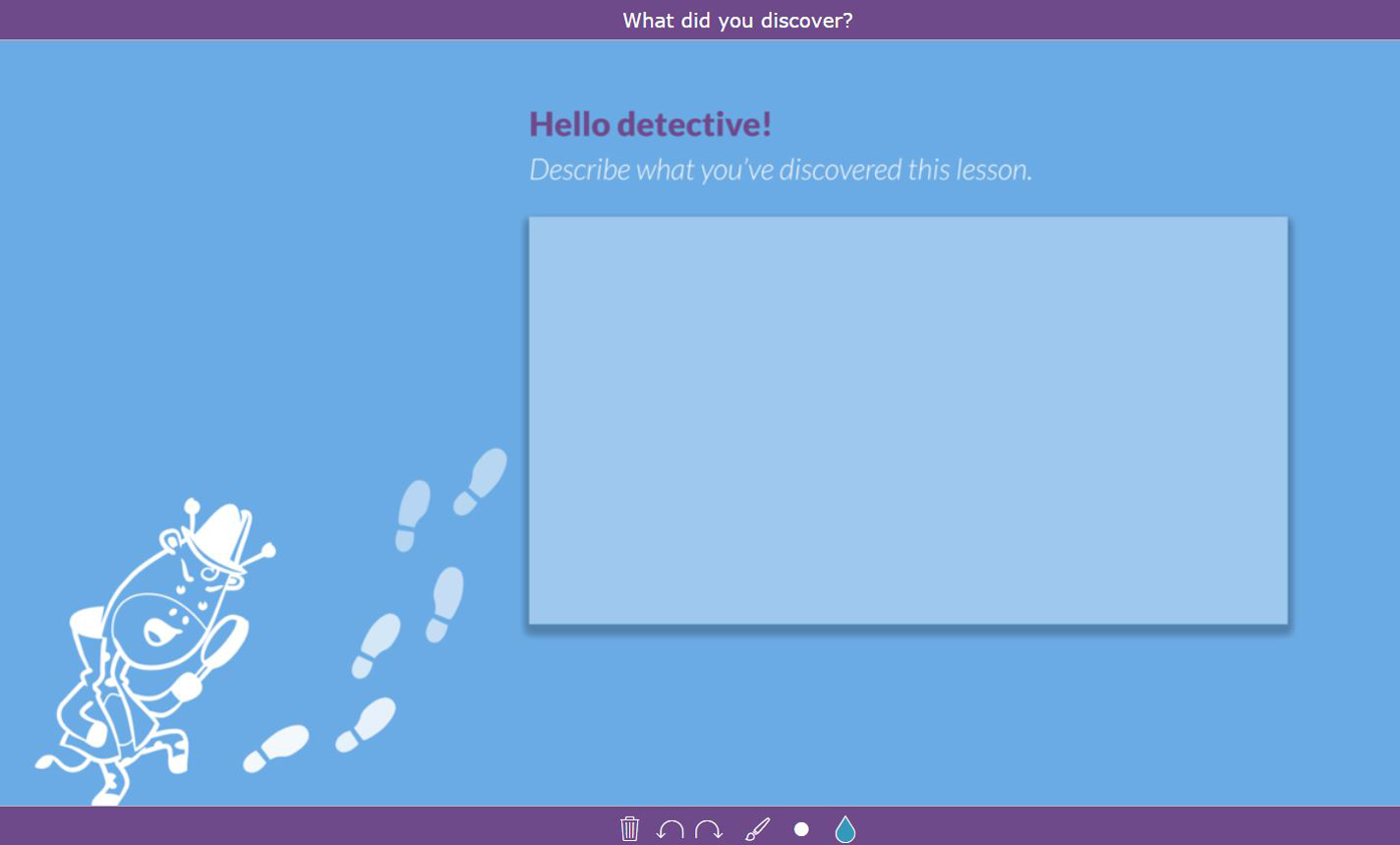Click the italic lesson instruction text
Screen dimensions: 1400x845
[782, 168]
